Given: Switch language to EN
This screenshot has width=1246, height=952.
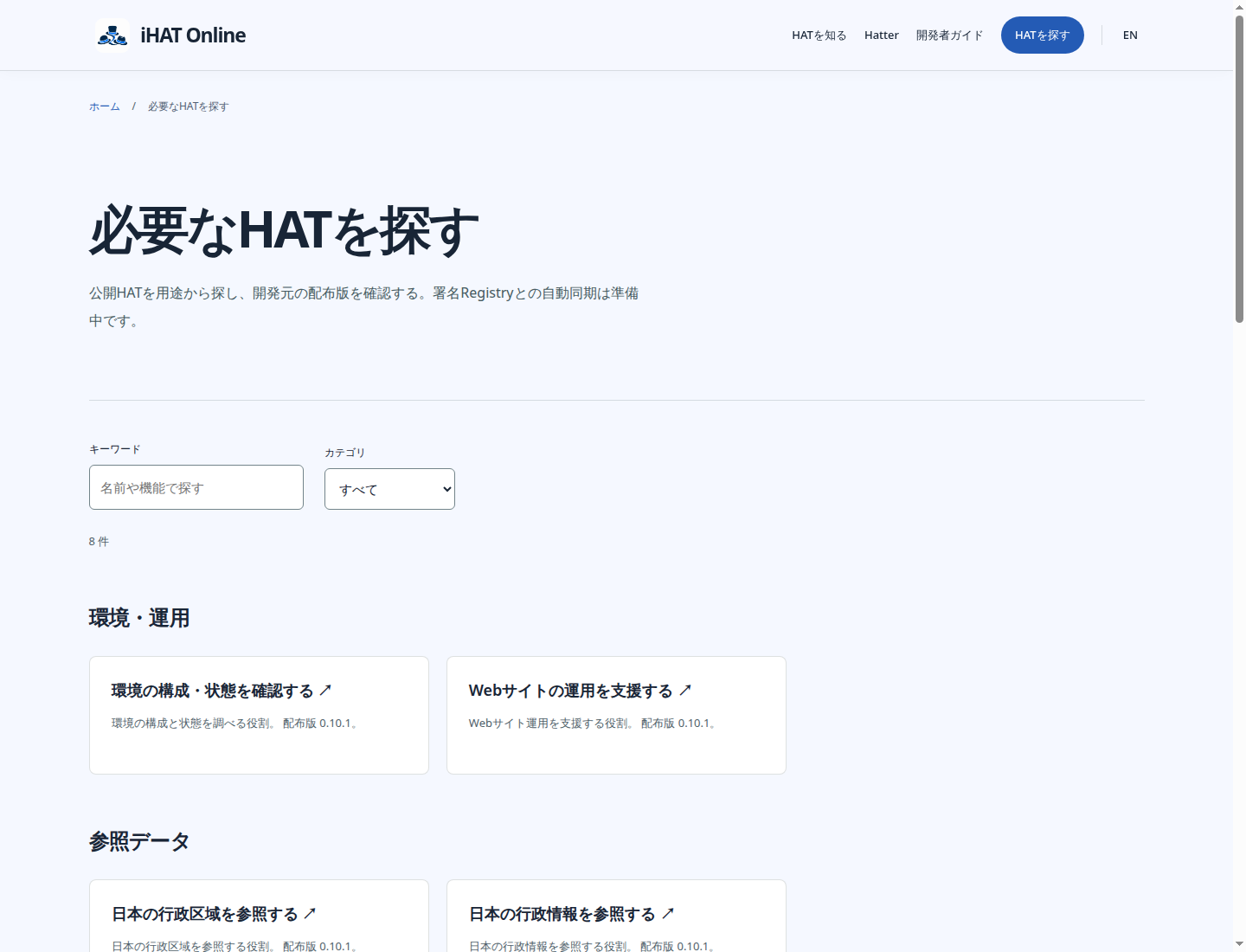Looking at the screenshot, I should [x=1130, y=35].
